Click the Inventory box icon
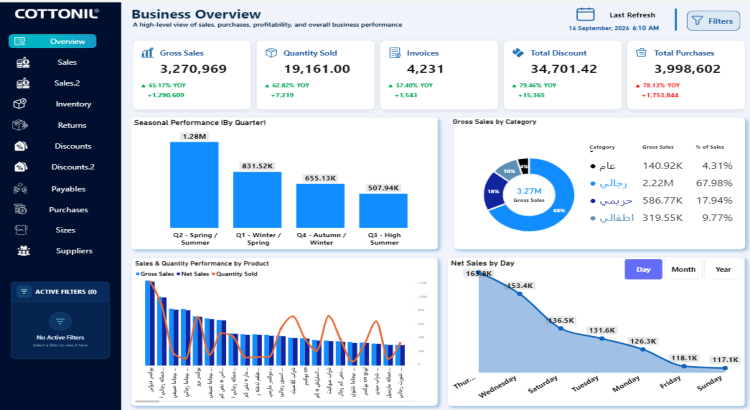Image resolution: width=750 pixels, height=410 pixels. click(x=20, y=104)
